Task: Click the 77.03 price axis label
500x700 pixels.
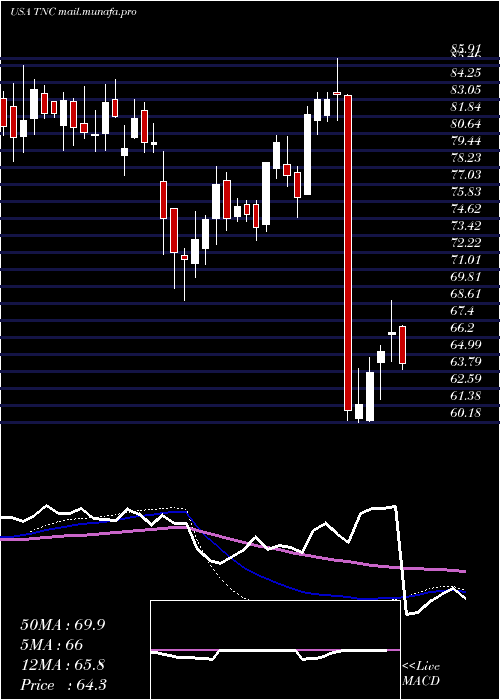Action: [466, 175]
